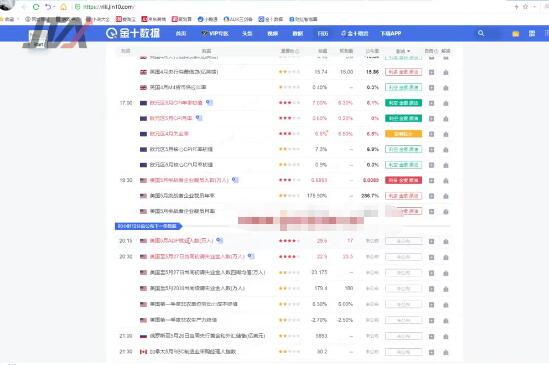Click the blue next-release banner label
The width and height of the screenshot is (549, 365).
point(149,226)
